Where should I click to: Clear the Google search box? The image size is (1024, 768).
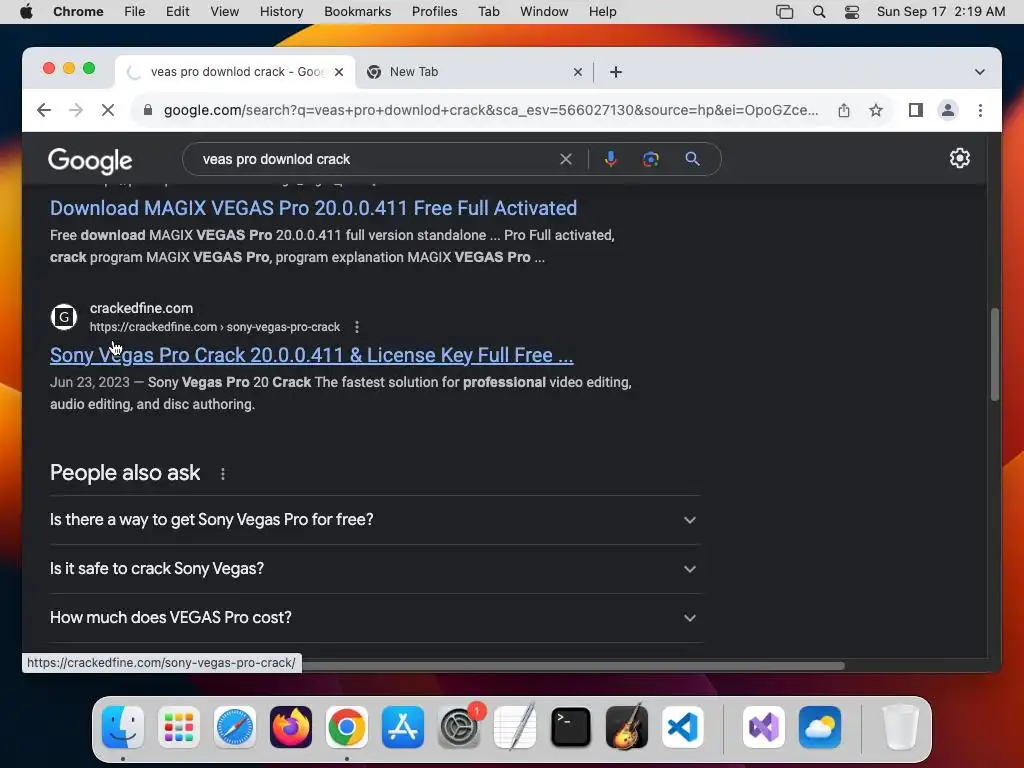[566, 159]
